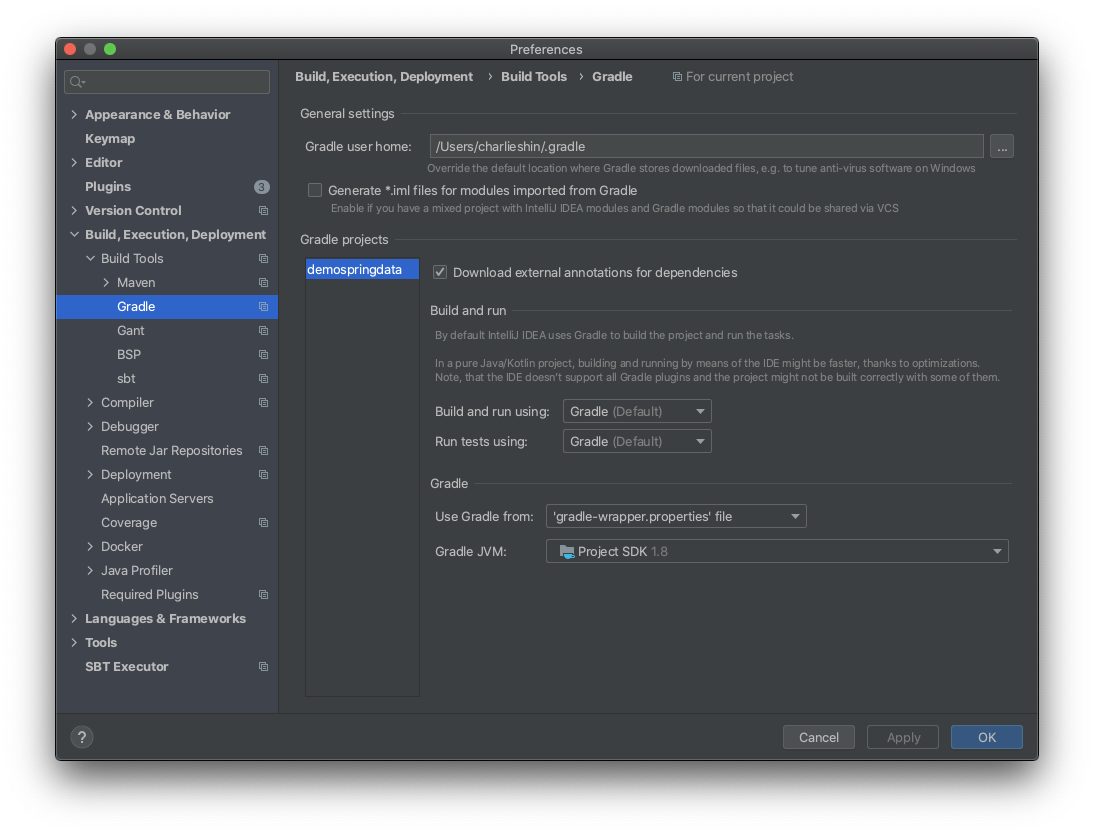Image resolution: width=1094 pixels, height=834 pixels.
Task: Uncheck "Download external annotations for dependencies"
Action: point(439,272)
